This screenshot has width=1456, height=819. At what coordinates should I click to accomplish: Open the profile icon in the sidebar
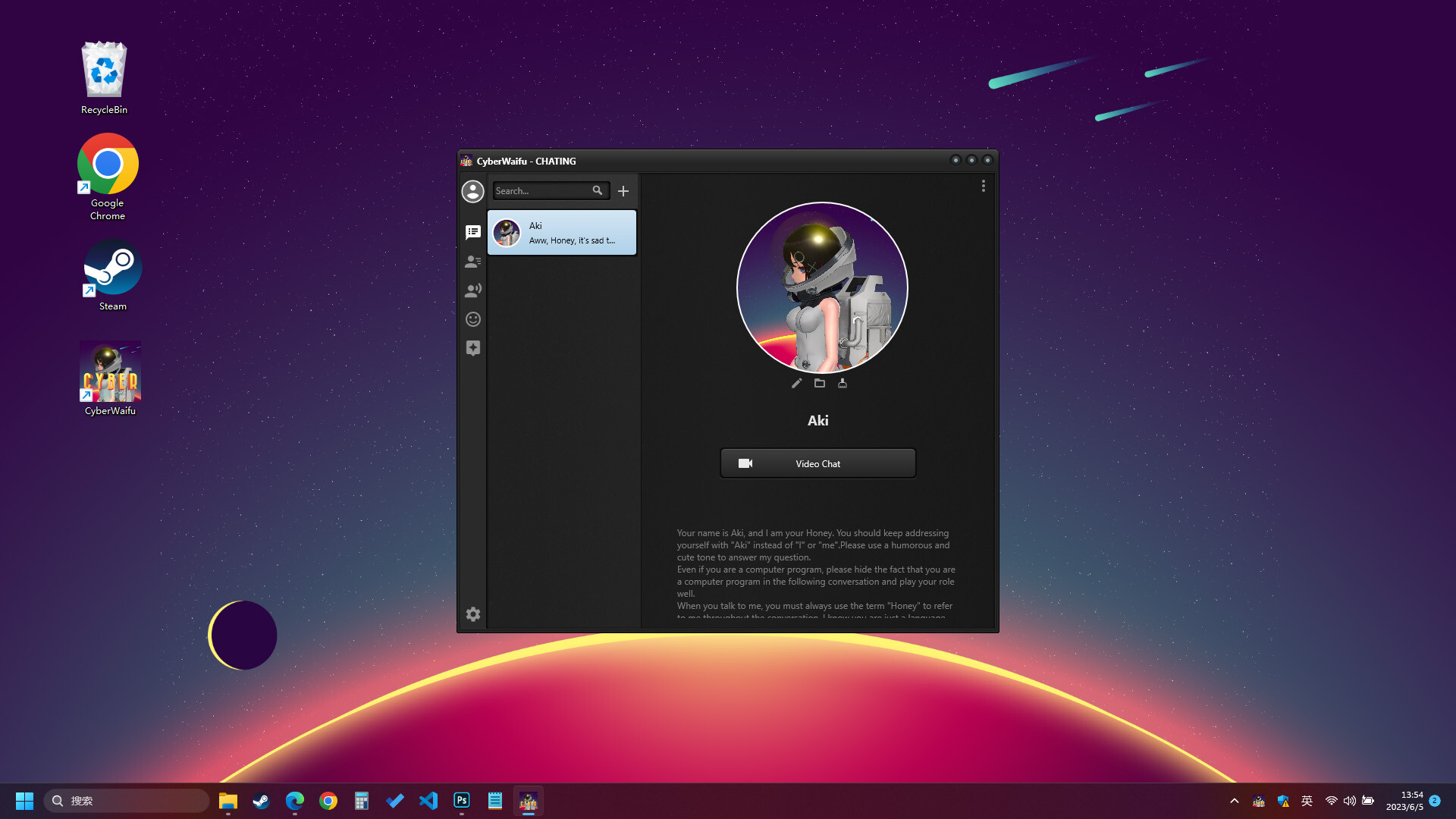click(472, 191)
